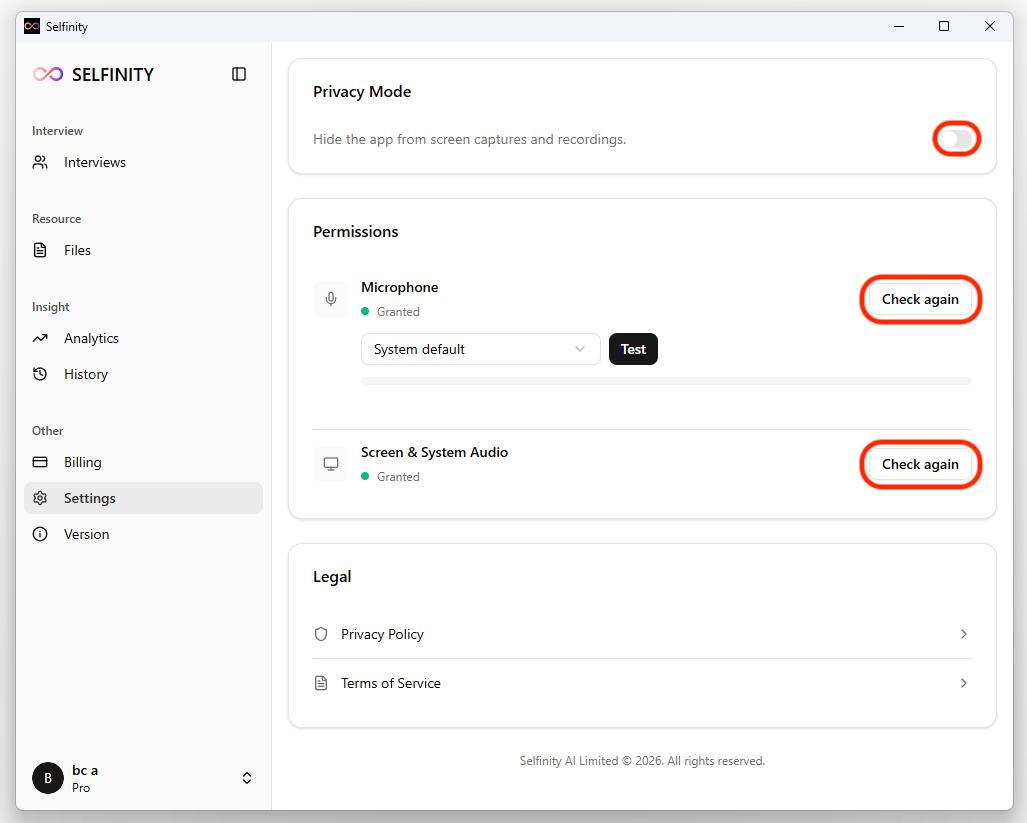The image size is (1027, 823).
Task: Click the microphone icon in Permissions
Action: [331, 299]
